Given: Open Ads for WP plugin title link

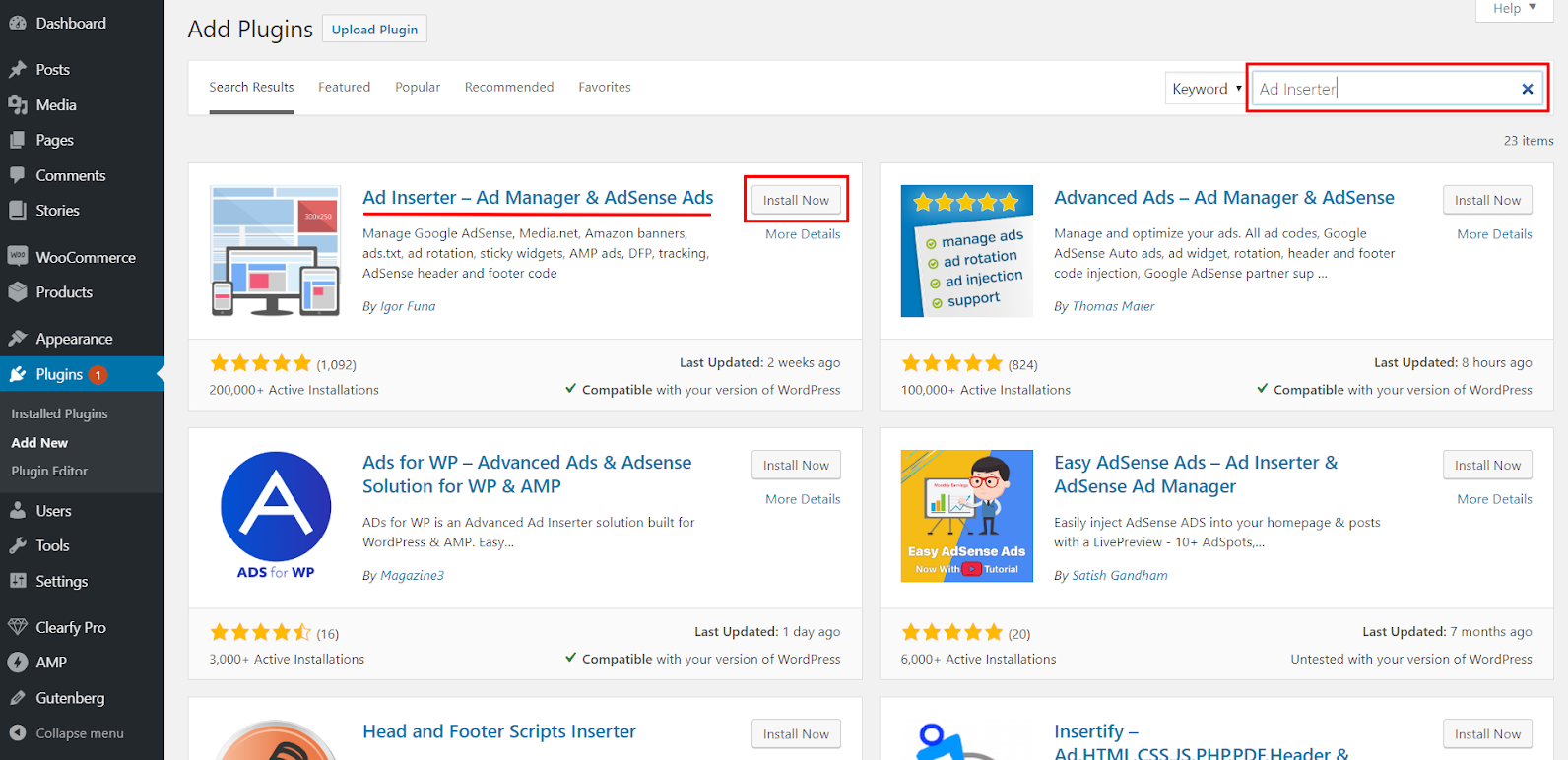Looking at the screenshot, I should click(527, 474).
